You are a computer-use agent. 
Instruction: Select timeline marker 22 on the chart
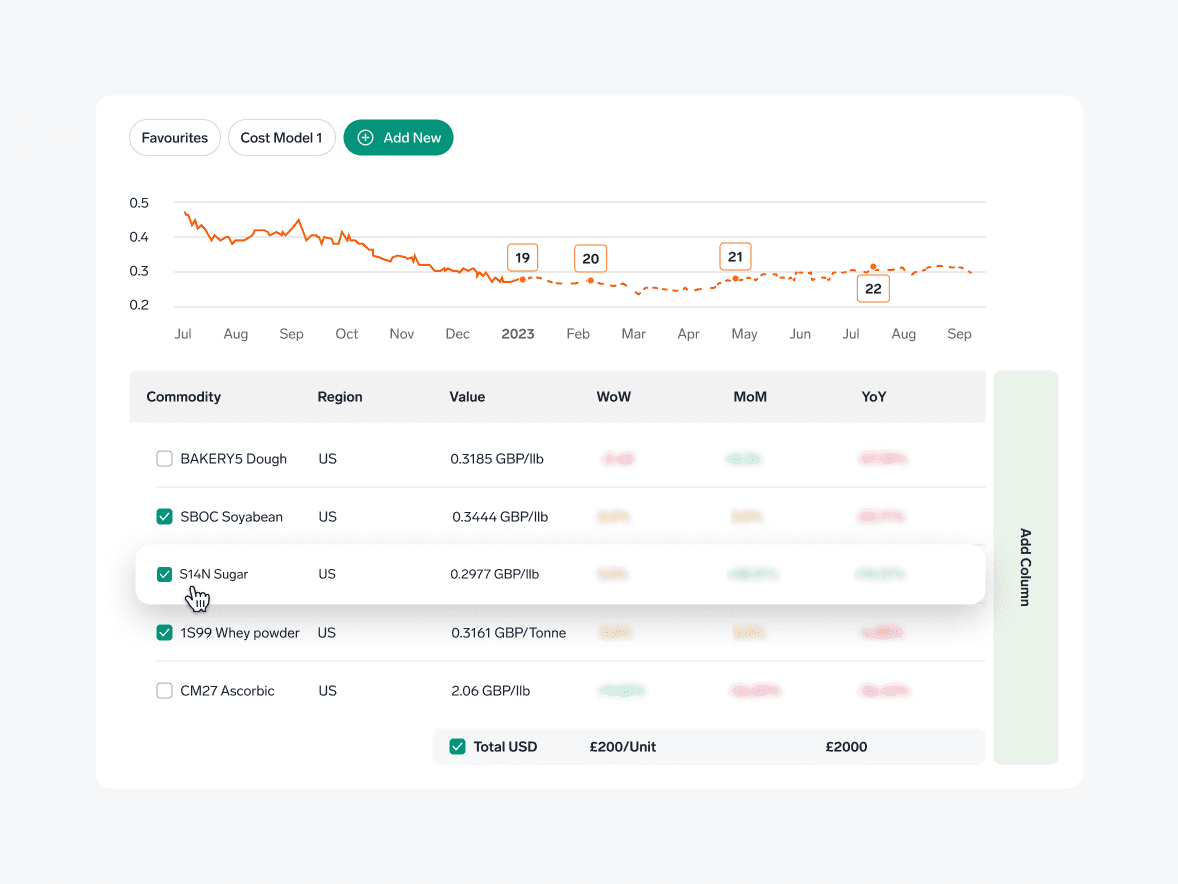tap(872, 288)
